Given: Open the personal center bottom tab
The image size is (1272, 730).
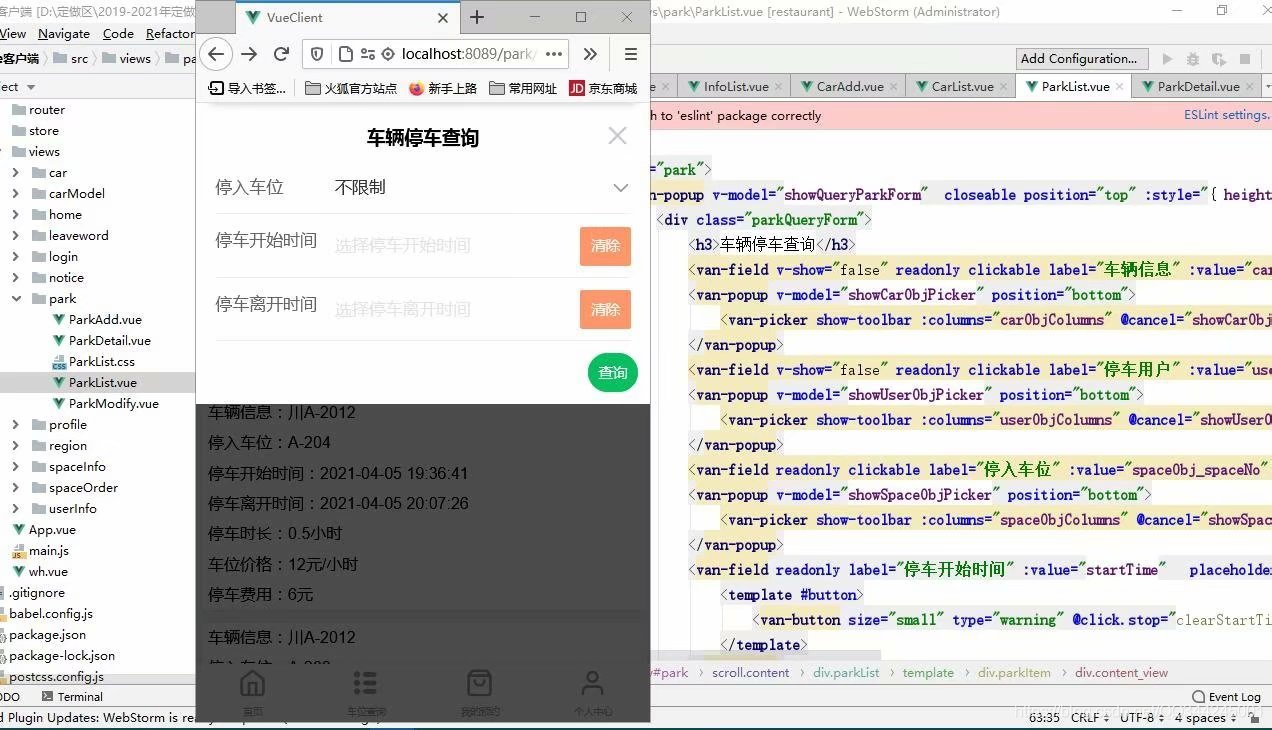Looking at the screenshot, I should [593, 693].
